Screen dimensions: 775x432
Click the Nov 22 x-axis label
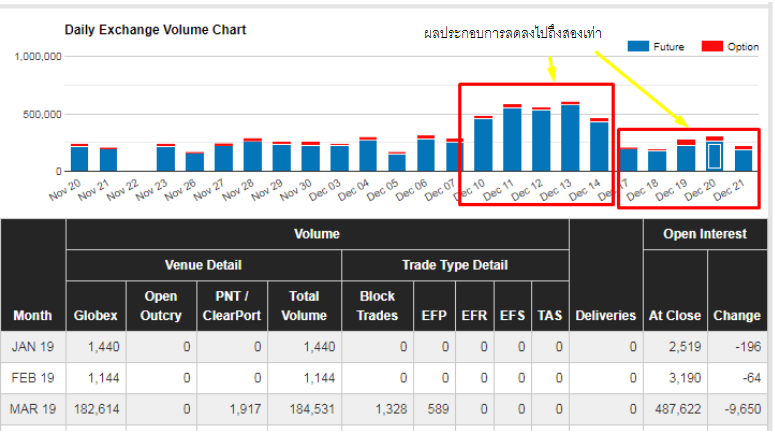coord(123,190)
